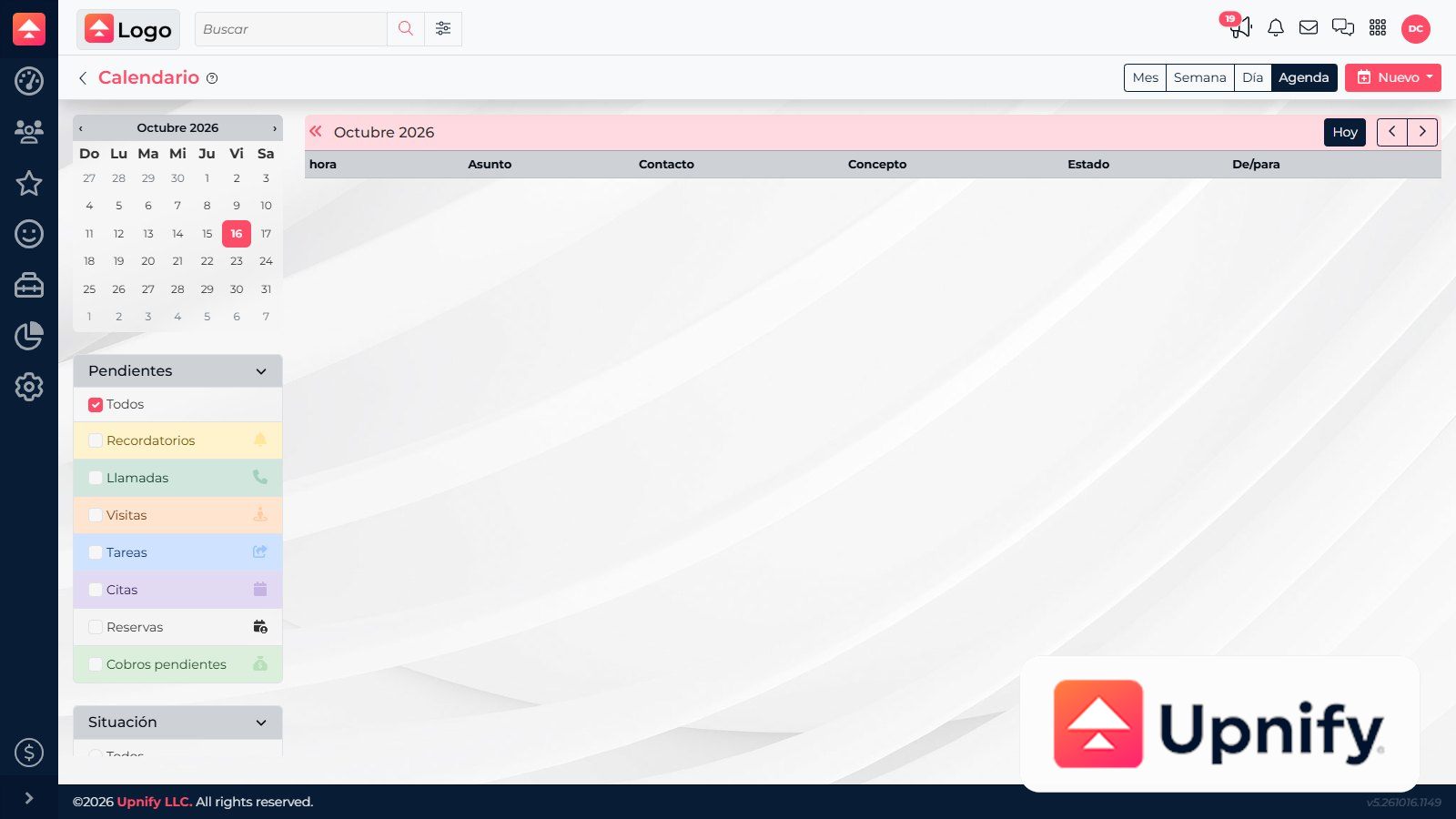Open the apps grid icon
This screenshot has height=819, width=1456.
click(1378, 28)
